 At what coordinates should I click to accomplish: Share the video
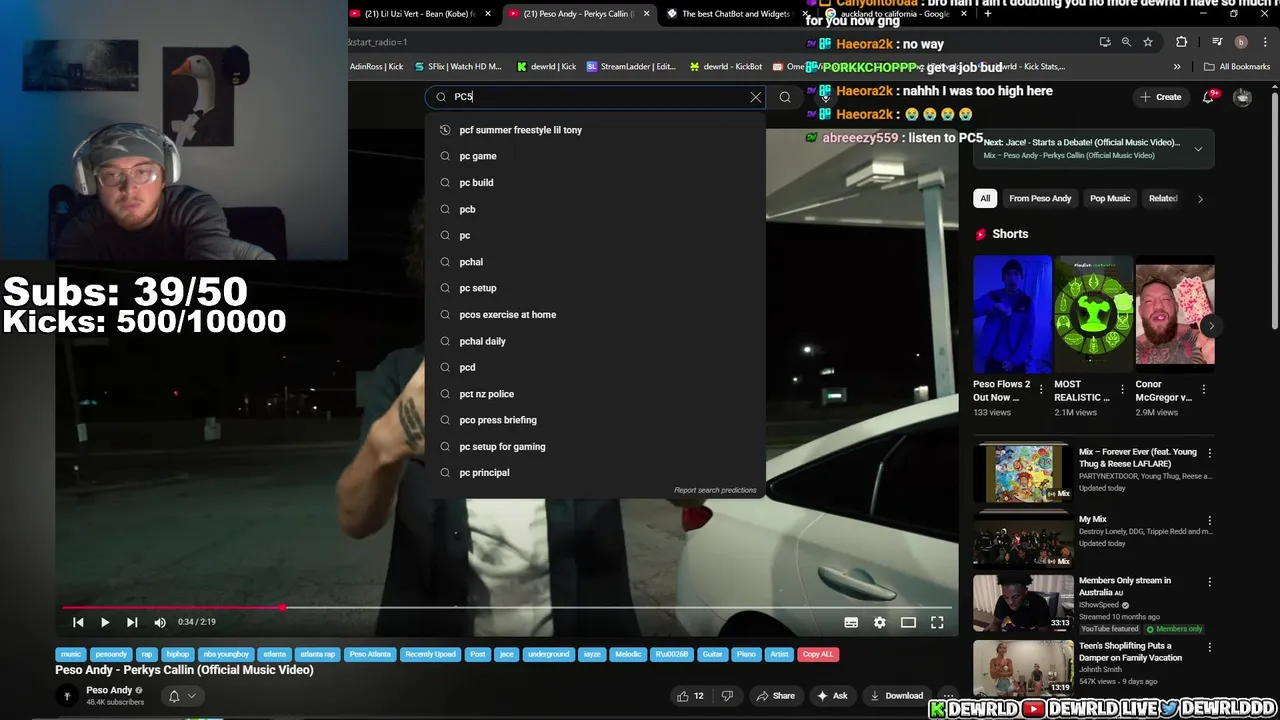tap(775, 696)
